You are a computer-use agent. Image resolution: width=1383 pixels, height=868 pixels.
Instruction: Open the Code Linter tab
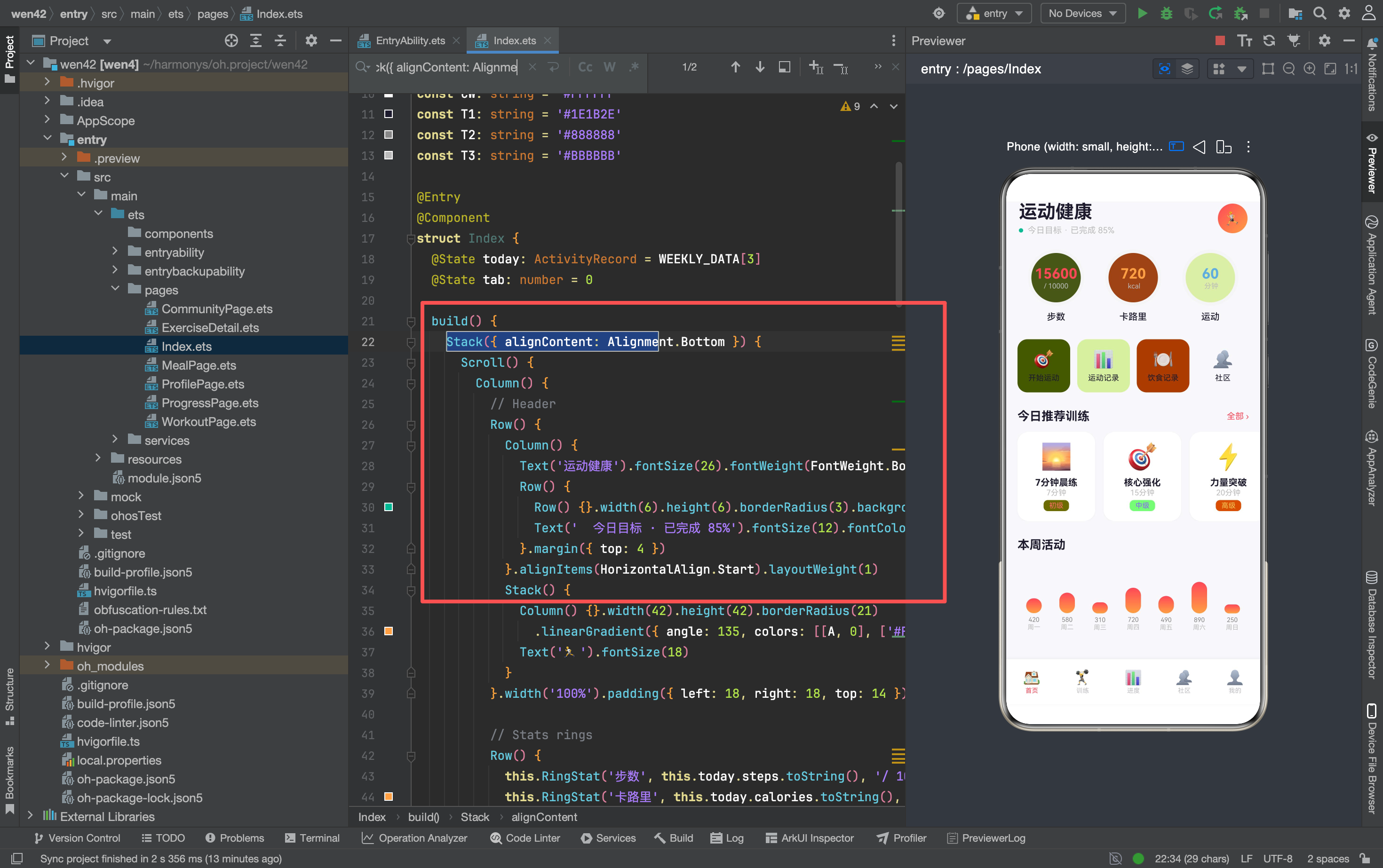[x=525, y=838]
